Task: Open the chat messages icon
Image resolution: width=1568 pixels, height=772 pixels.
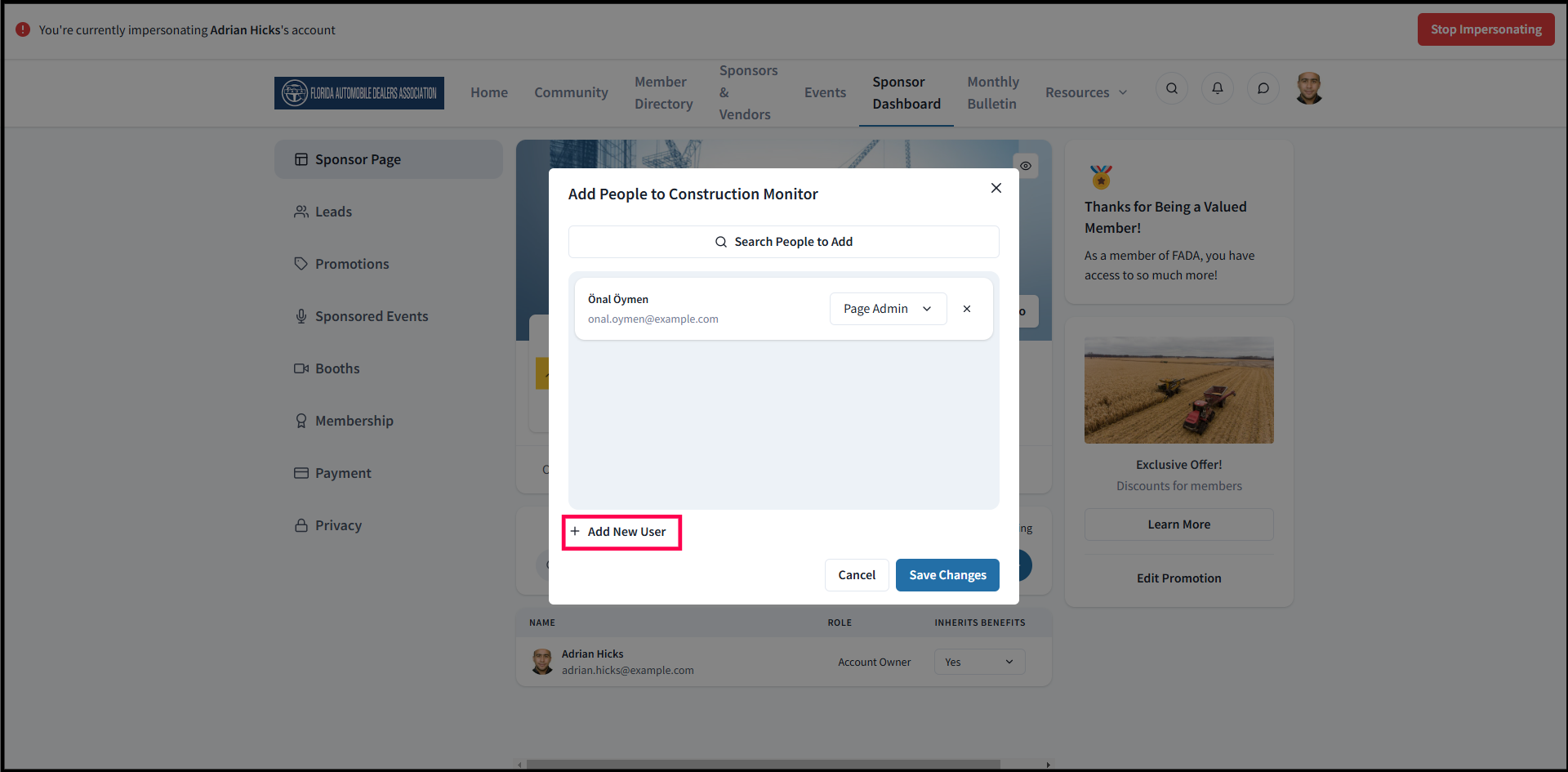Action: pyautogui.click(x=1263, y=88)
